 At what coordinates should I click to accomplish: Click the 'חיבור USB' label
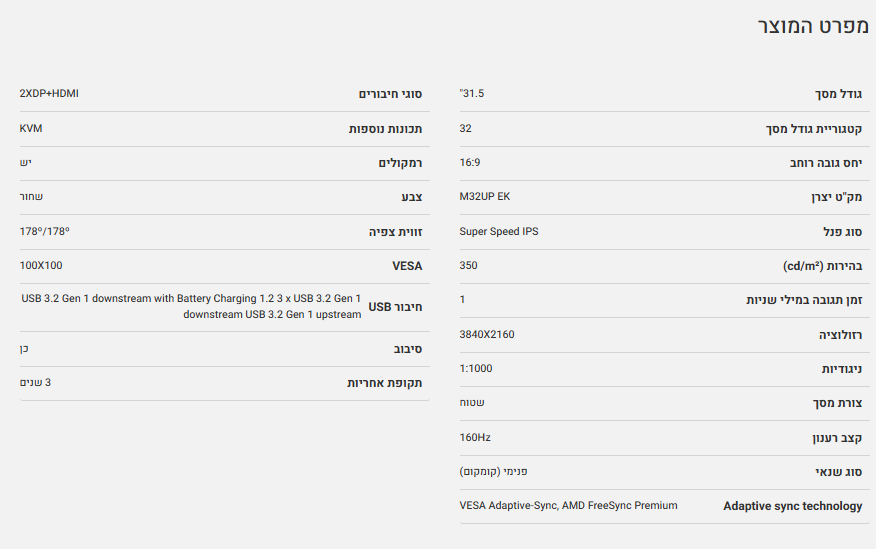pos(395,307)
